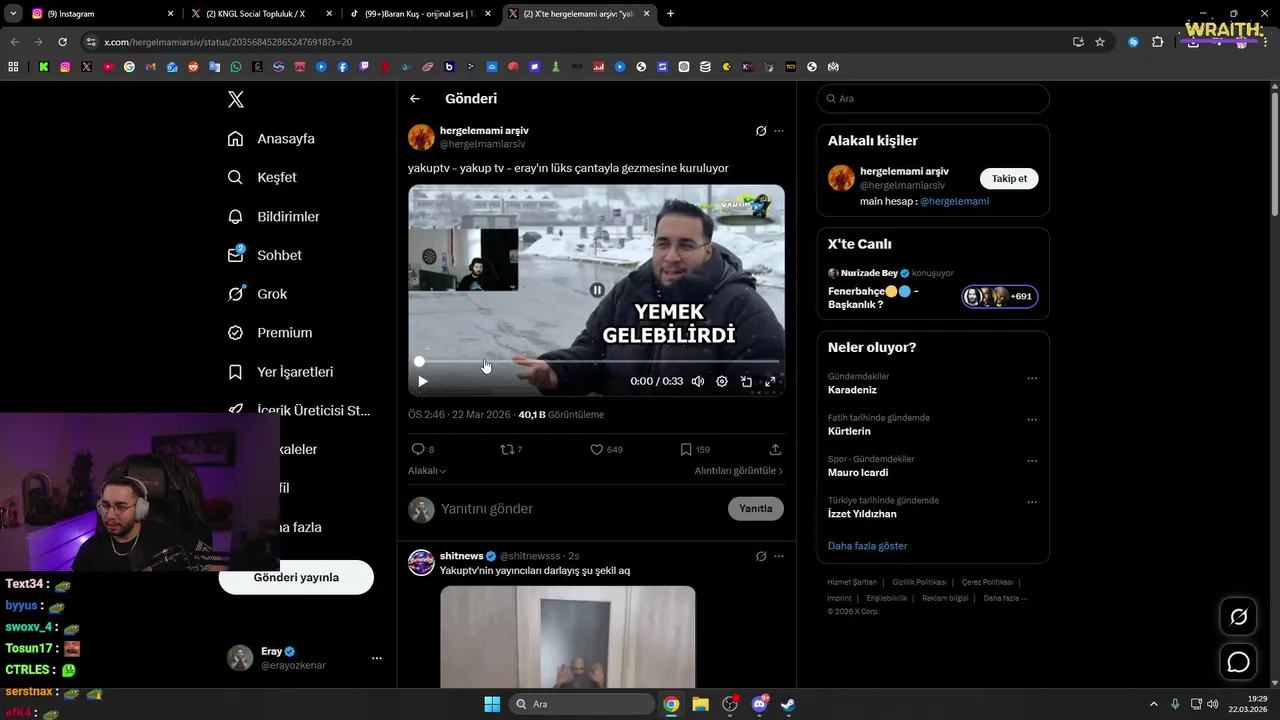Click shitnews profile avatar
This screenshot has width=1280, height=720.
421,562
